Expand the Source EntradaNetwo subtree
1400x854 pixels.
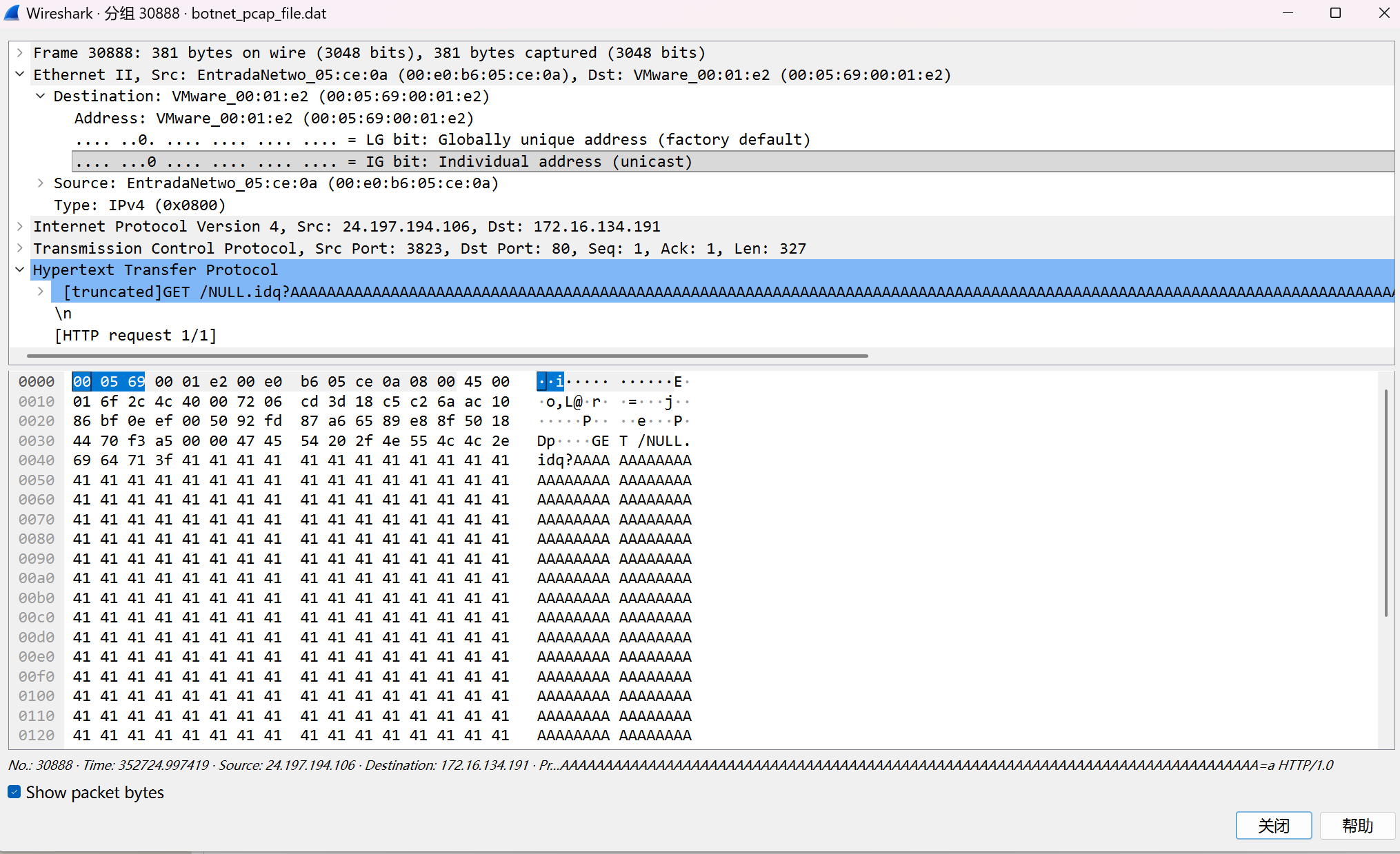[x=41, y=183]
